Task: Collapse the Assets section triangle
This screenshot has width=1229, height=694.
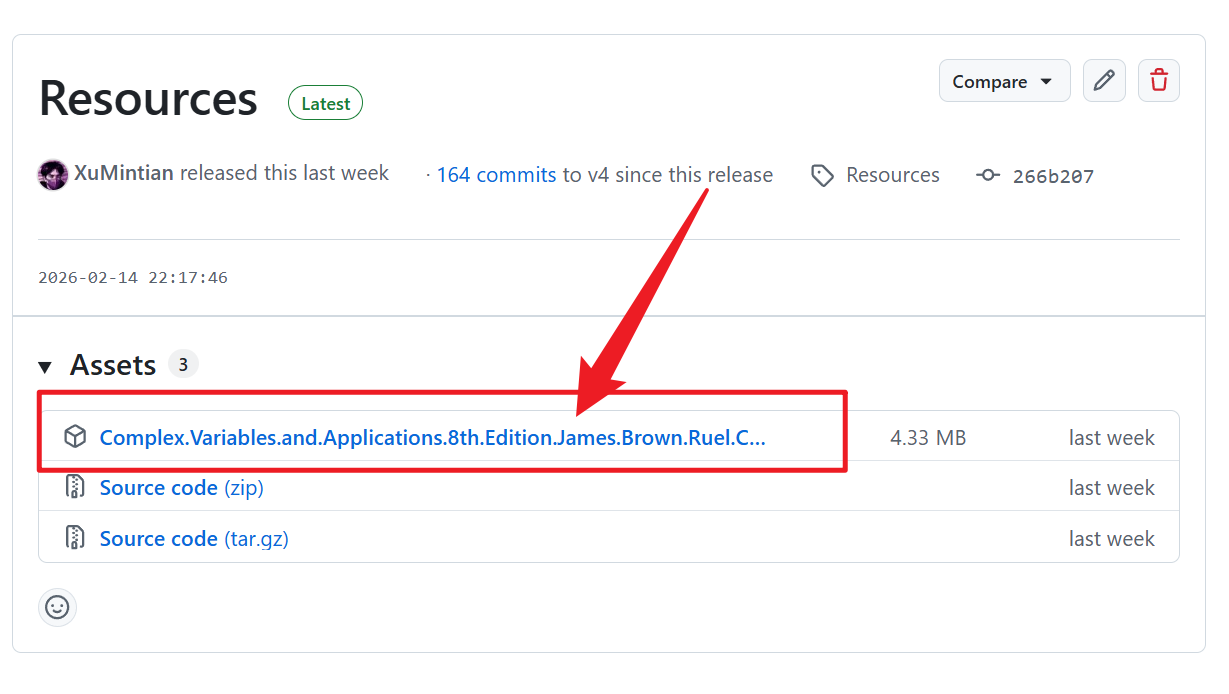Action: point(45,367)
